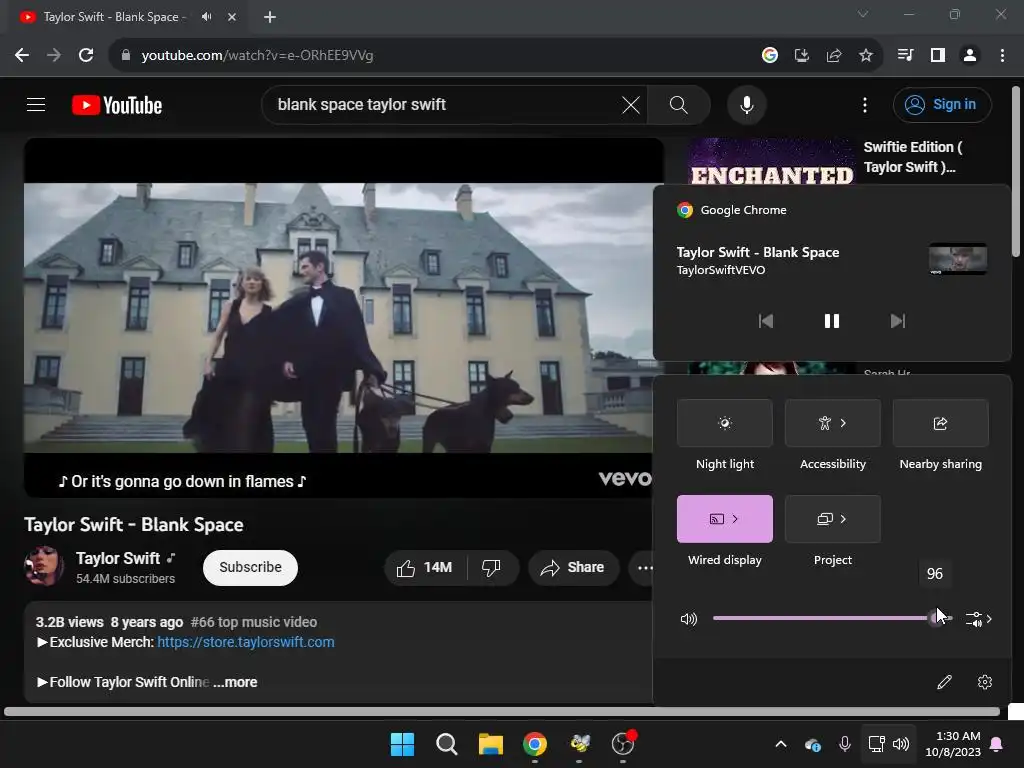Image resolution: width=1024 pixels, height=768 pixels.
Task: Click the Google icon in the address bar
Action: tap(770, 56)
